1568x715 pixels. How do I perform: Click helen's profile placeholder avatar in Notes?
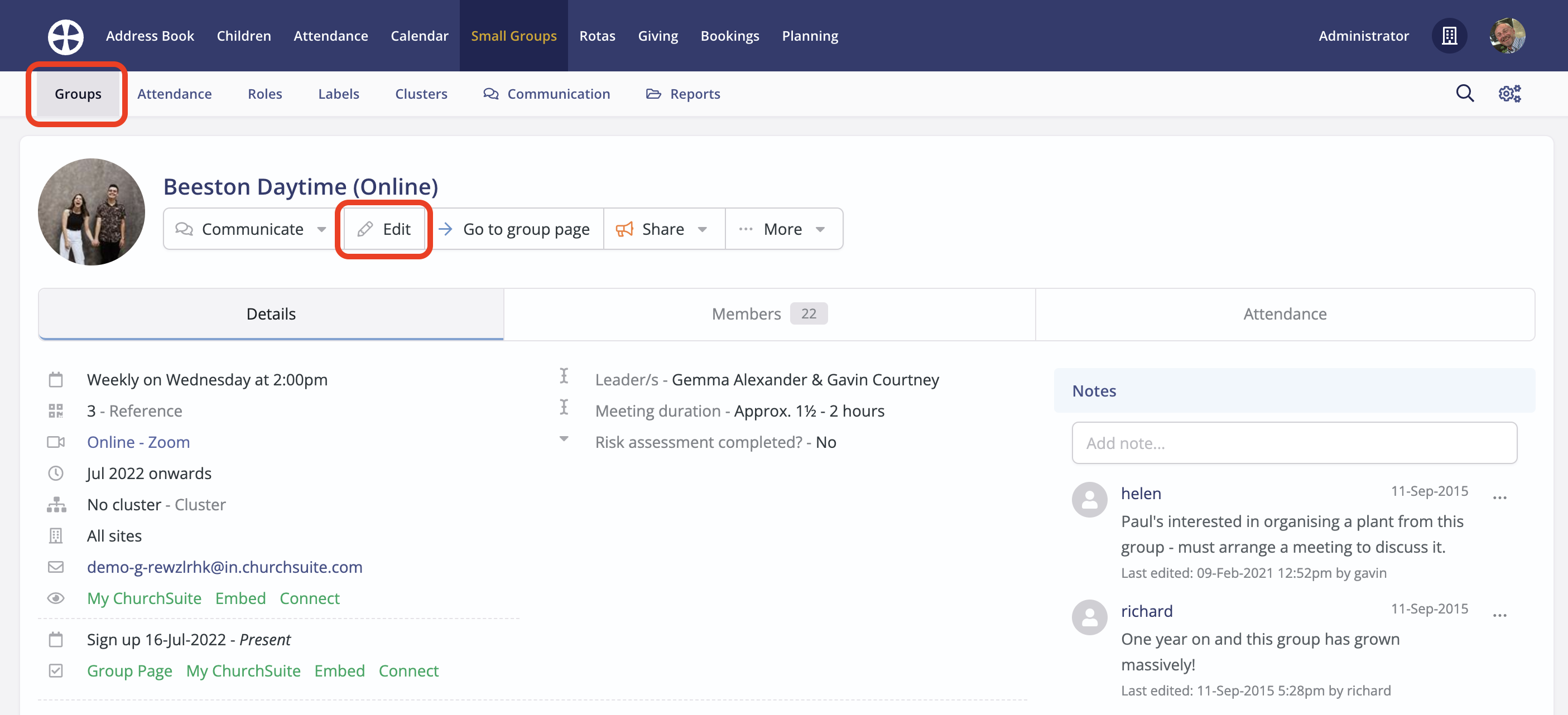coord(1090,500)
